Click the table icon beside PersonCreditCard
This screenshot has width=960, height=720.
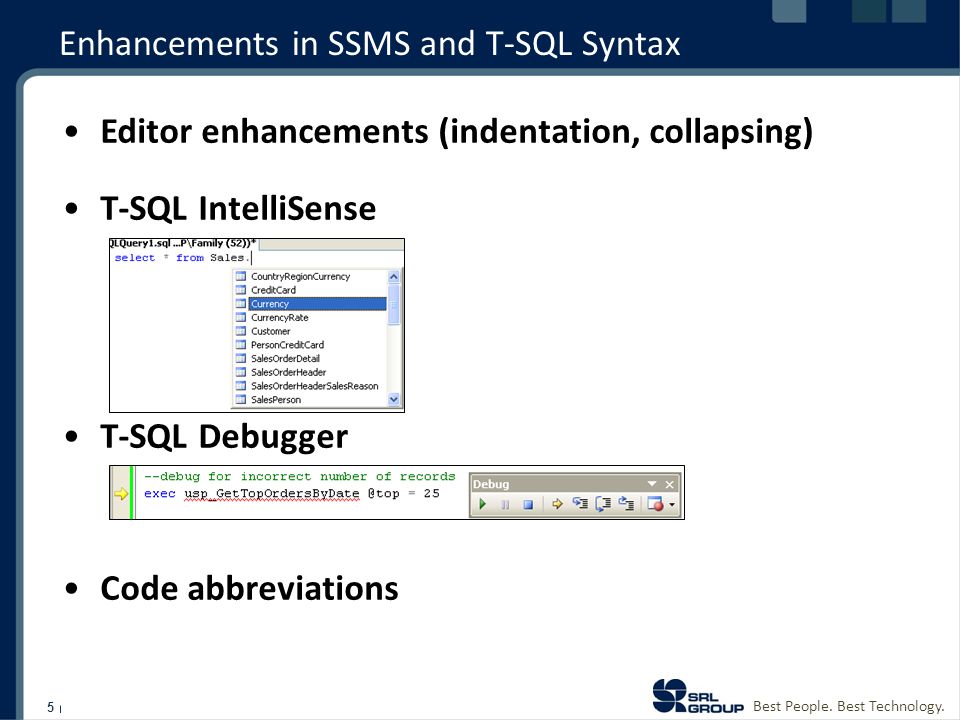point(241,345)
